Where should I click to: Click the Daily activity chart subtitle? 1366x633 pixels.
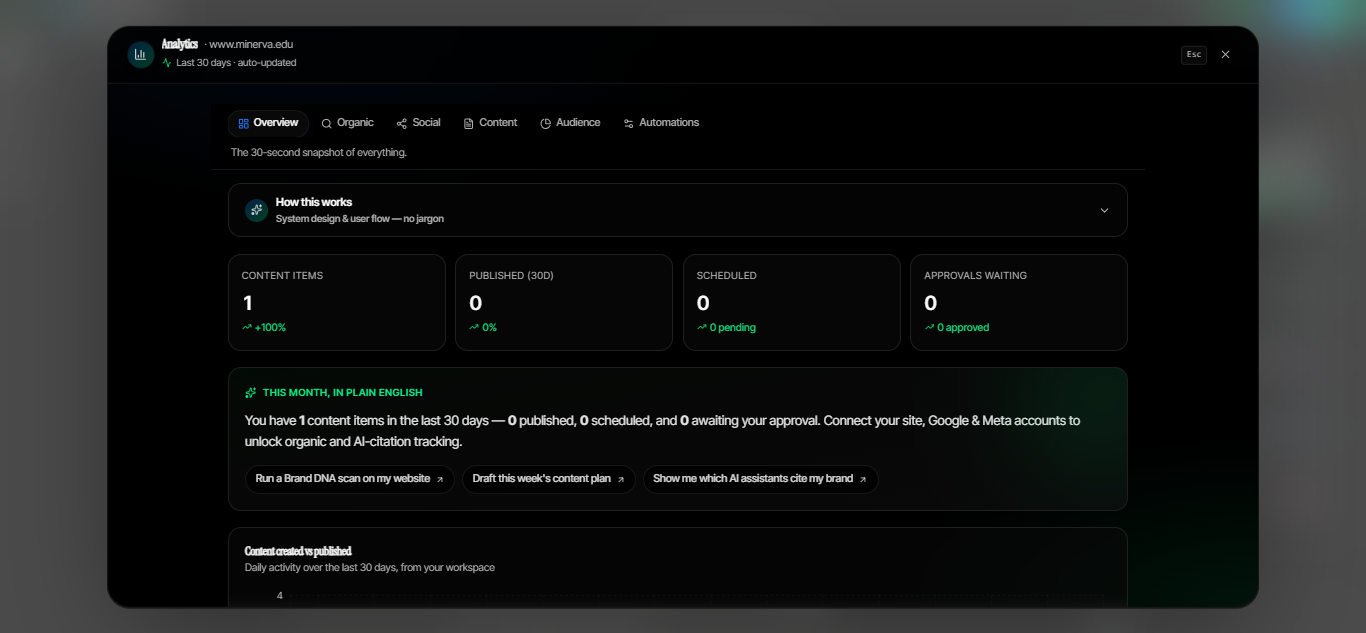click(370, 568)
